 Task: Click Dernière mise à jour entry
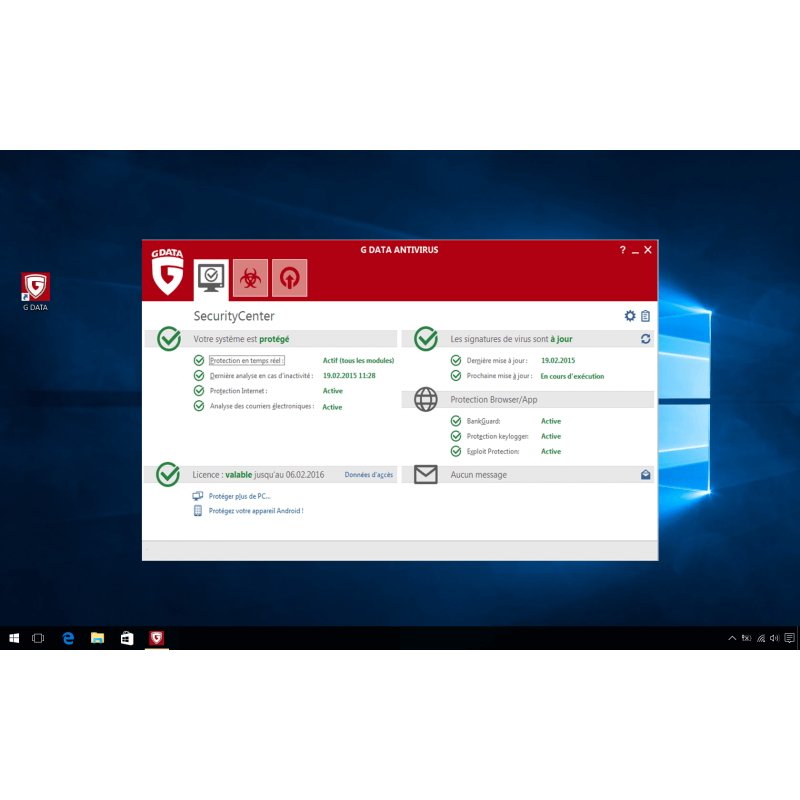[497, 360]
